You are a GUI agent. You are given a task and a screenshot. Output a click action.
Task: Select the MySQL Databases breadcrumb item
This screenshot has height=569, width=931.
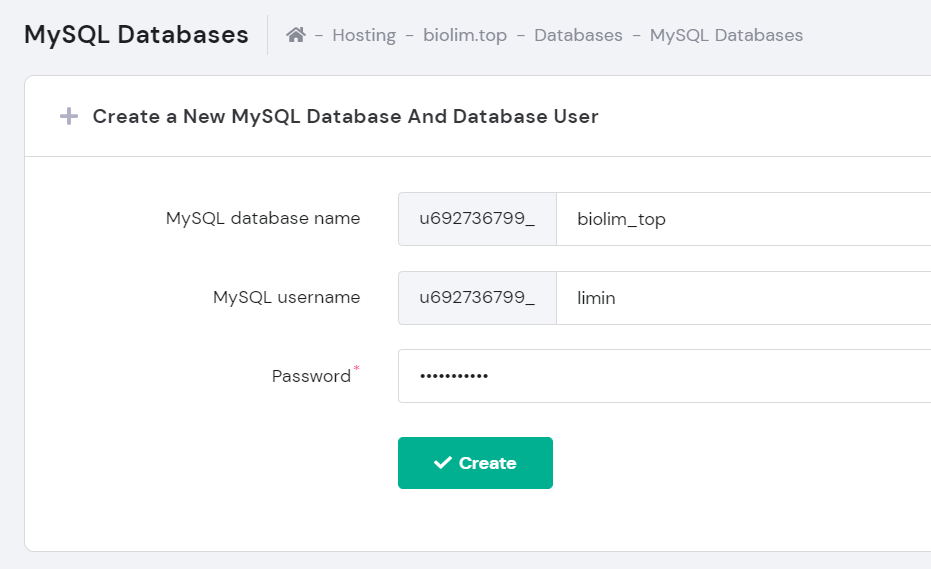(x=726, y=35)
